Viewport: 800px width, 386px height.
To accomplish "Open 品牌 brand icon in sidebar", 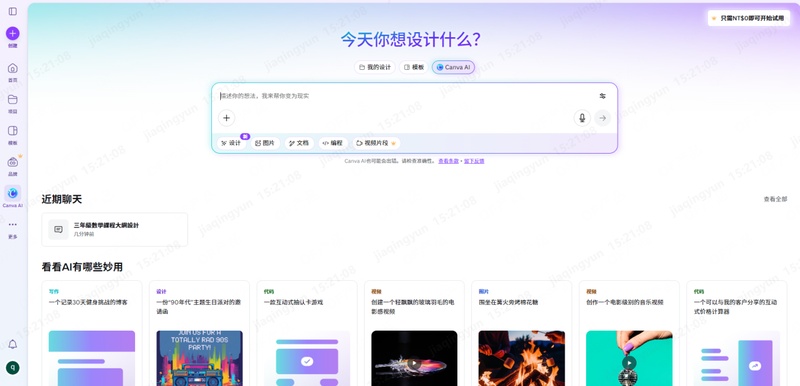I will click(13, 162).
